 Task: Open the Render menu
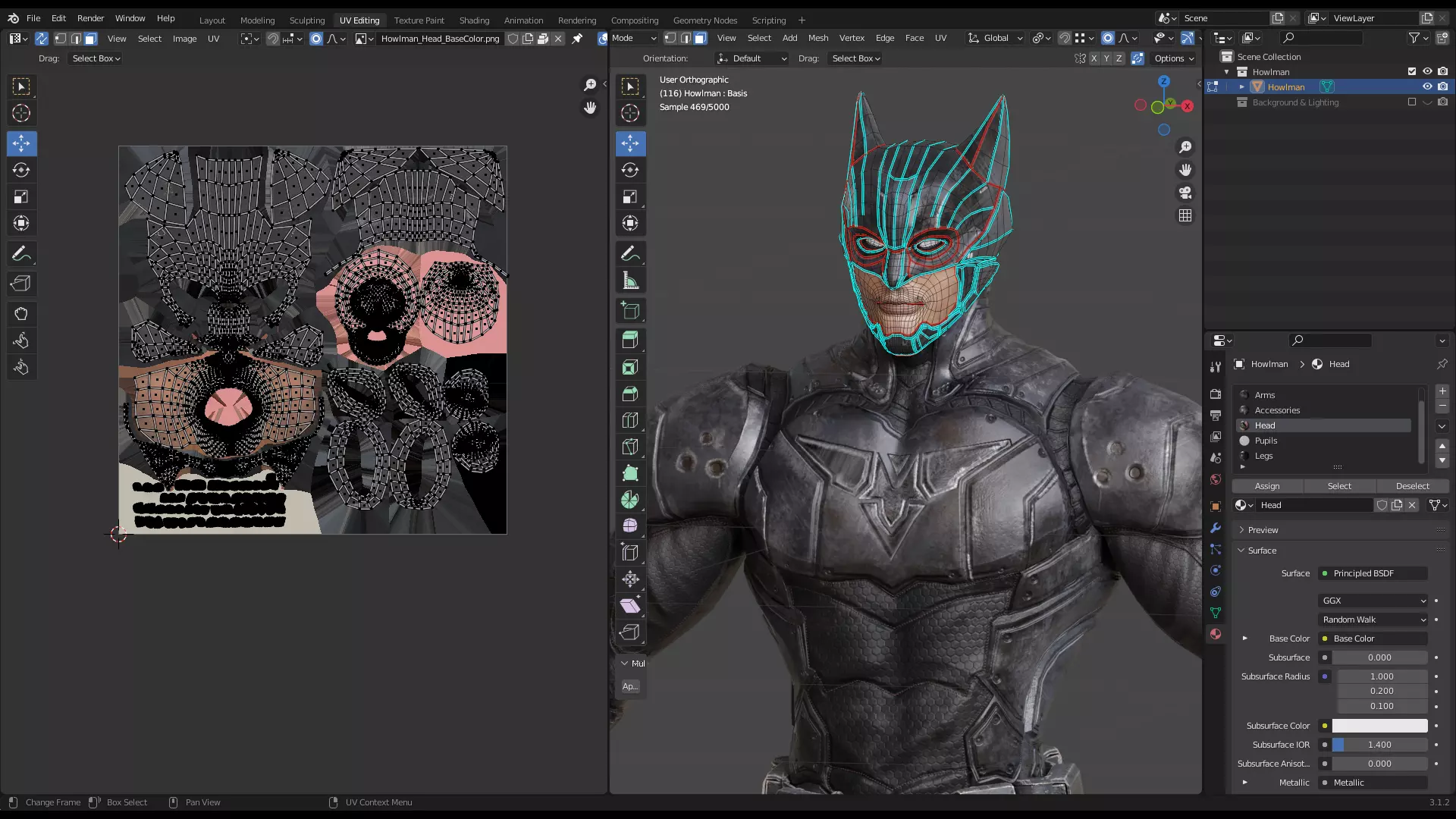point(90,18)
